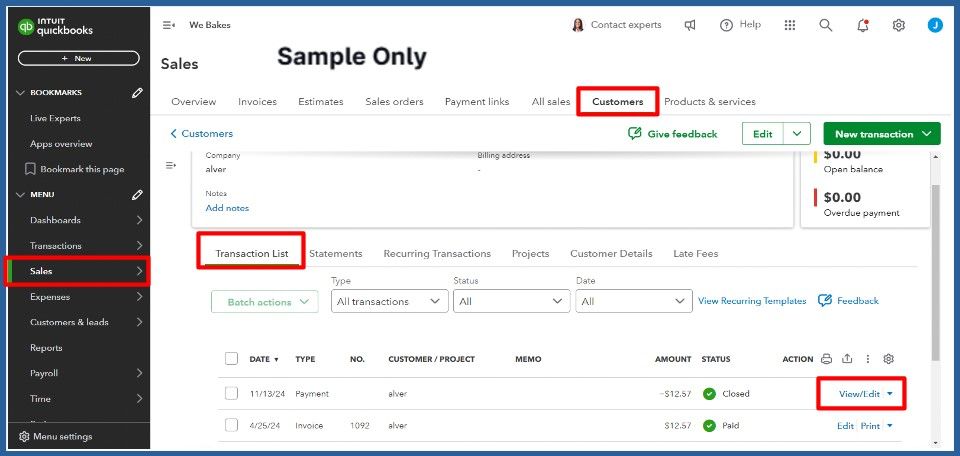Open the user profile avatar J
960x456 pixels.
coord(935,25)
